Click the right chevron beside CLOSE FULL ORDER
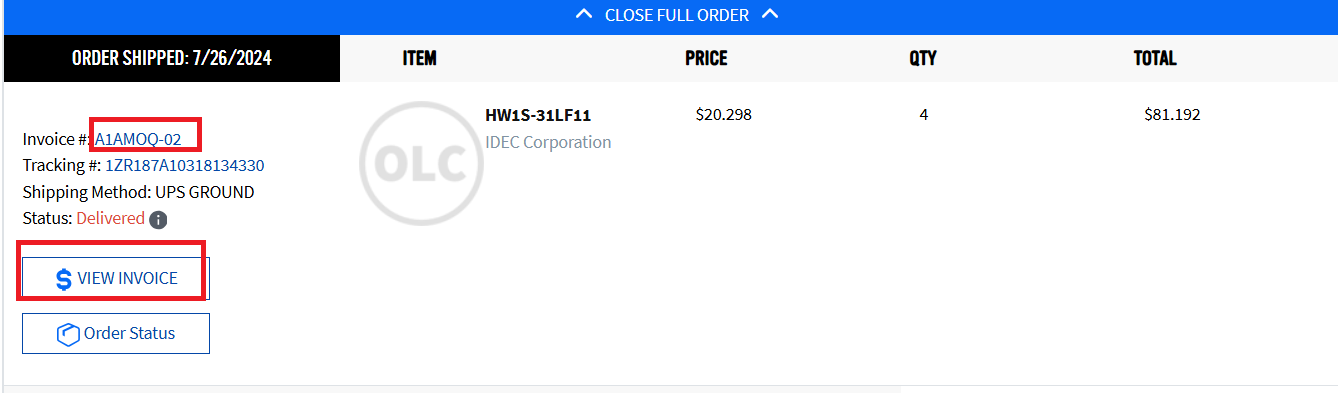Screen dimensions: 1338x393 click(x=769, y=15)
